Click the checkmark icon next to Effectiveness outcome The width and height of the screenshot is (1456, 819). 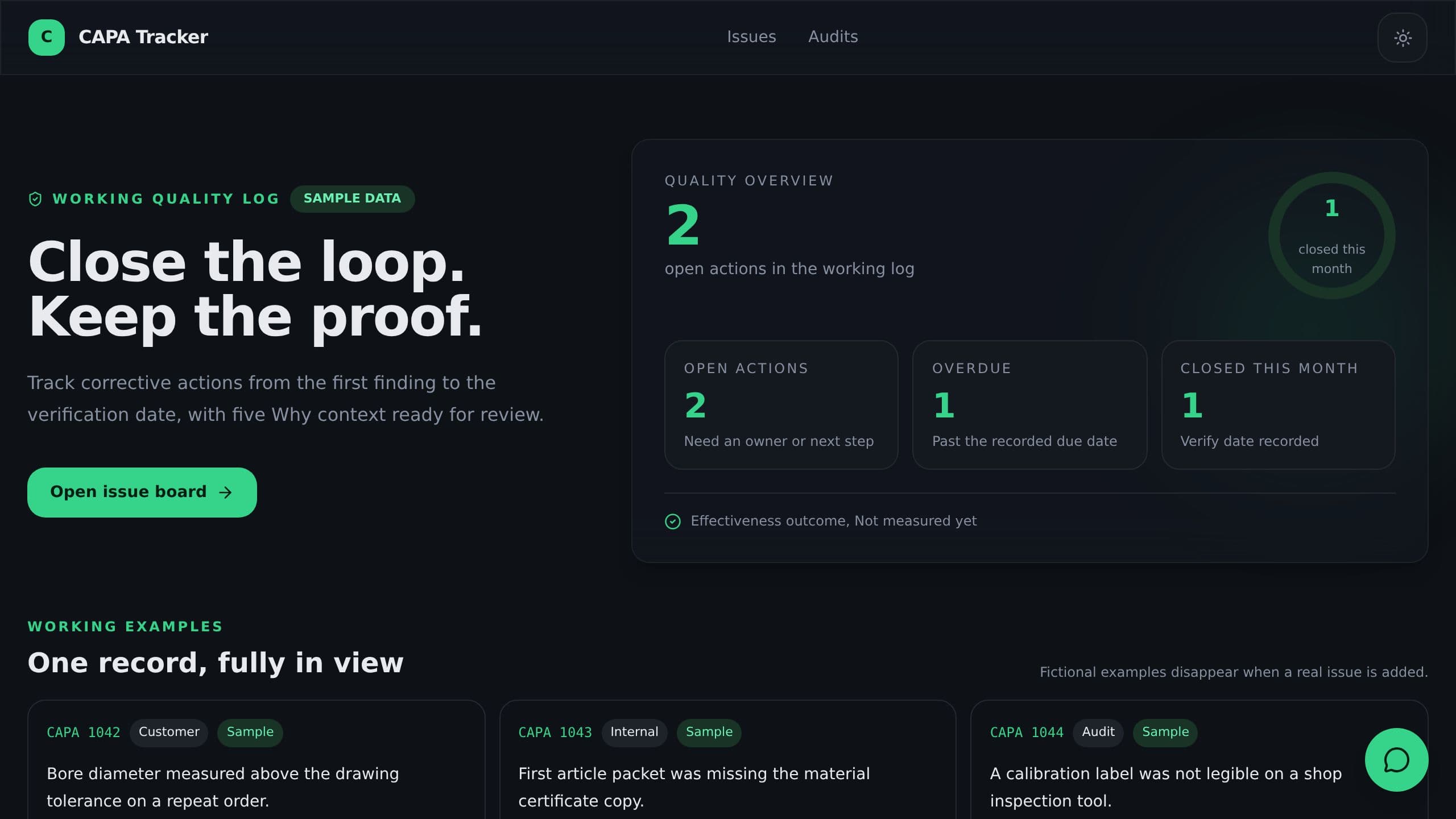(x=673, y=522)
